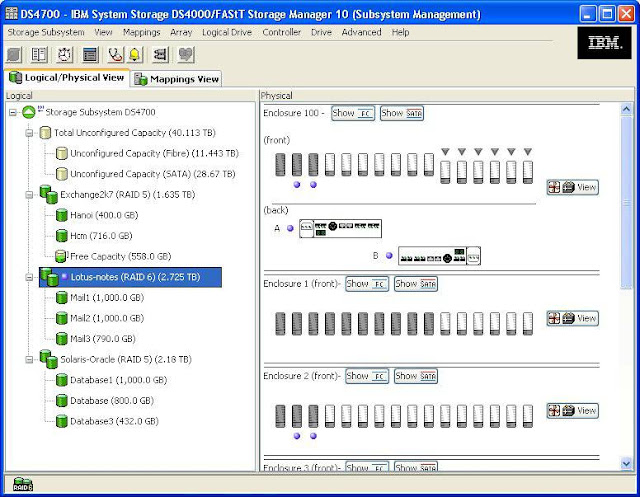The width and height of the screenshot is (640, 497).
Task: Click Physical pane scrollbar down arrow
Action: [x=626, y=464]
